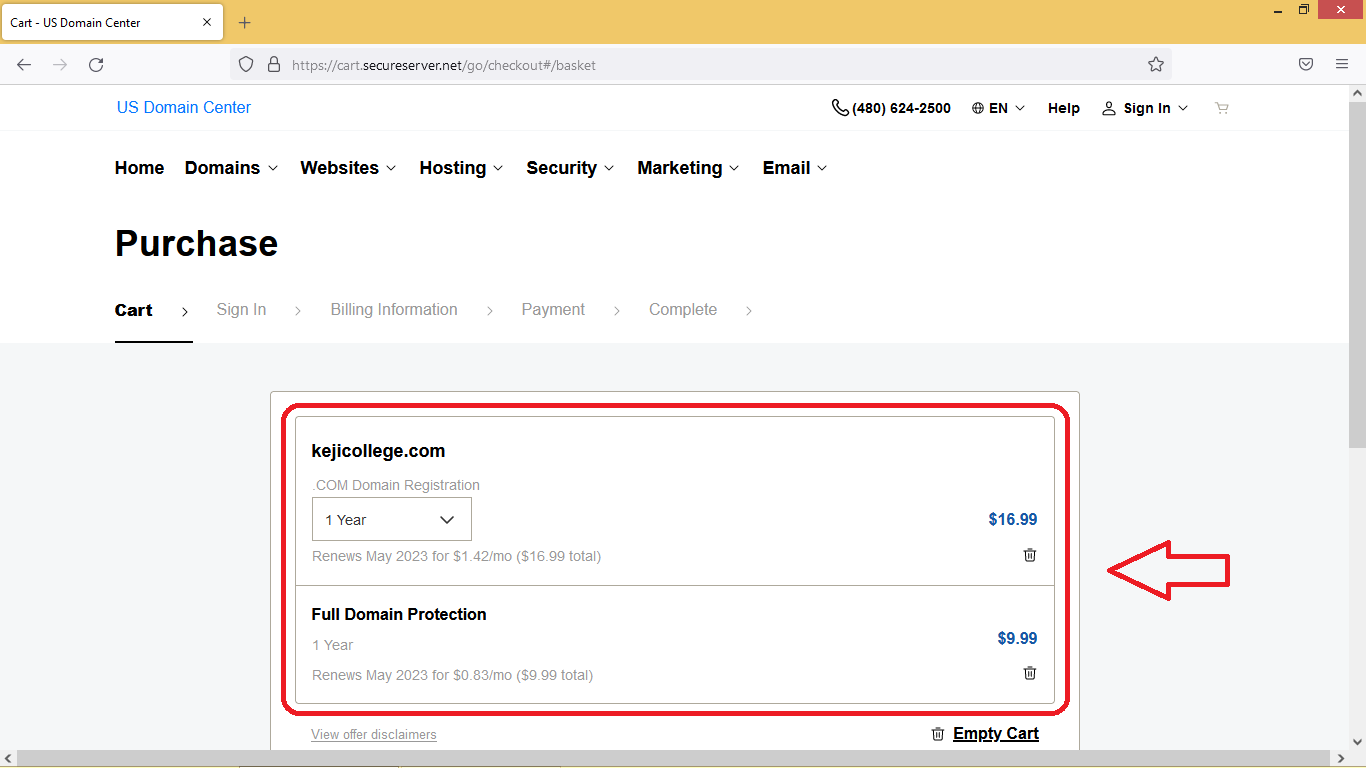Click the browser forward arrow

pyautogui.click(x=60, y=65)
